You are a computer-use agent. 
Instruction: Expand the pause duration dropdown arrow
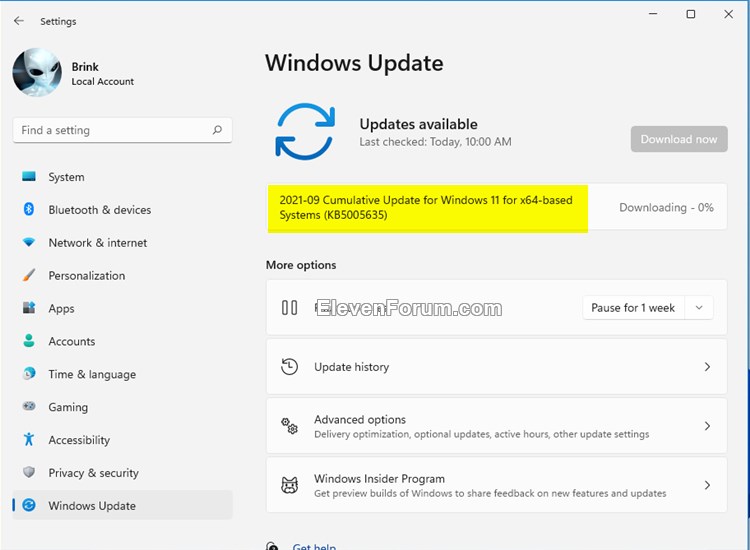coord(699,308)
